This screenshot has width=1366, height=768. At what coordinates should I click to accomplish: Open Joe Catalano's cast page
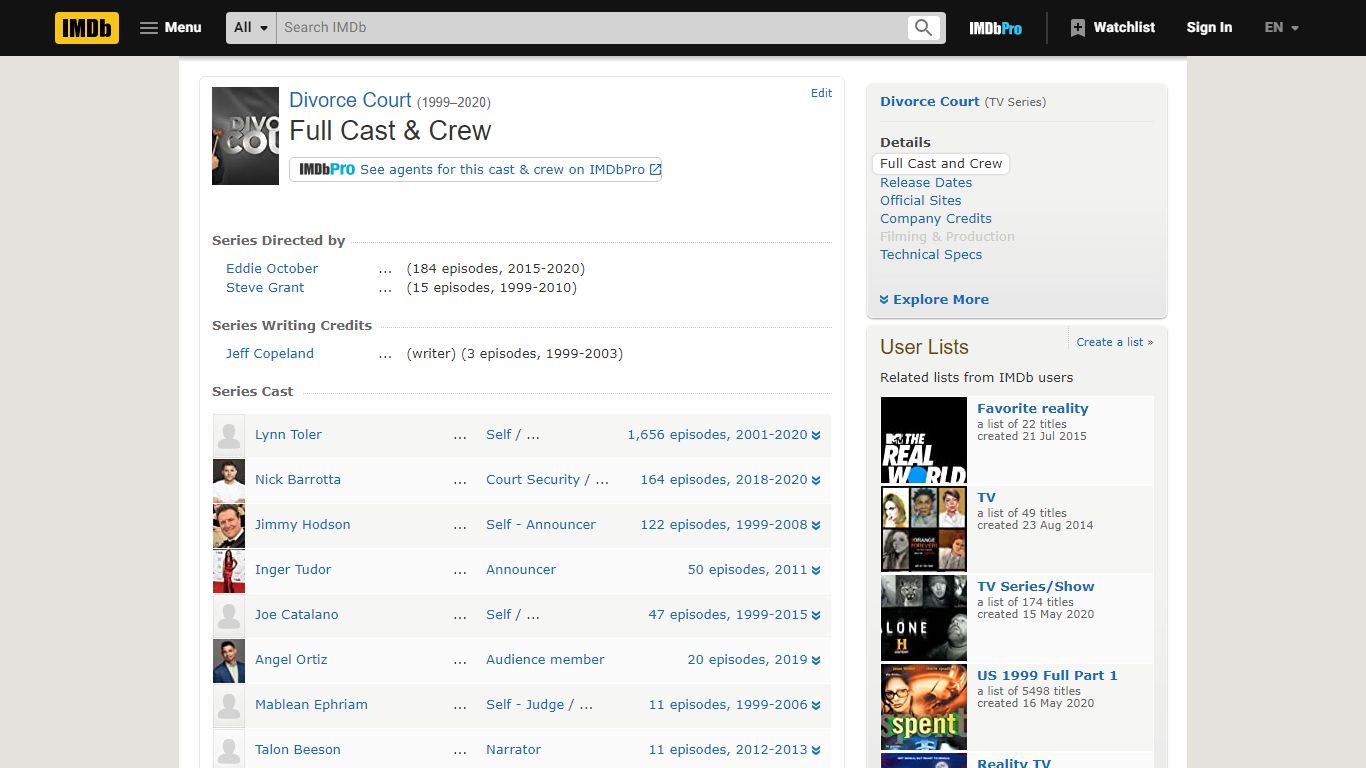point(296,615)
